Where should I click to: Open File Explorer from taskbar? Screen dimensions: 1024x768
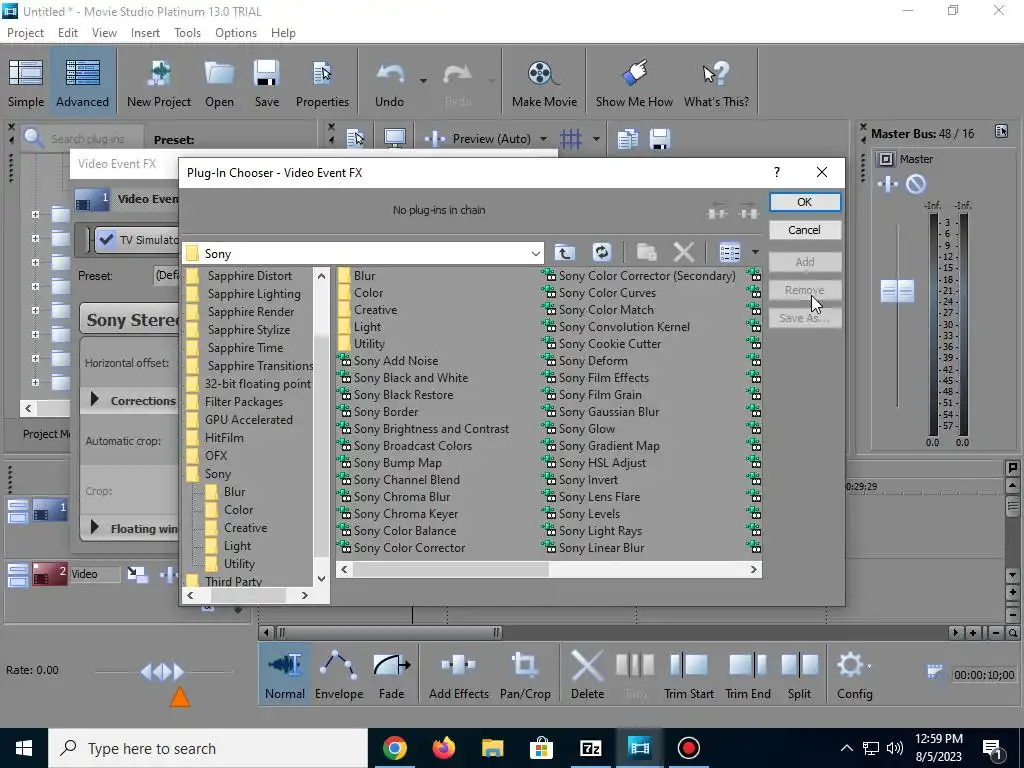pos(492,748)
